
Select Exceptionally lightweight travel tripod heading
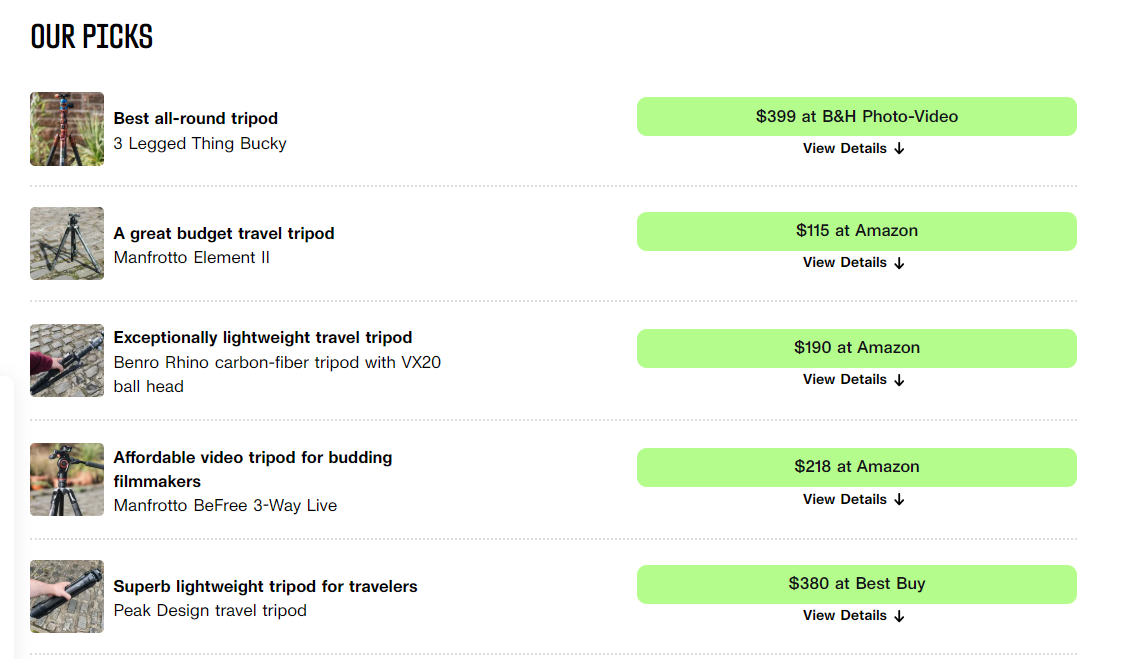point(263,337)
